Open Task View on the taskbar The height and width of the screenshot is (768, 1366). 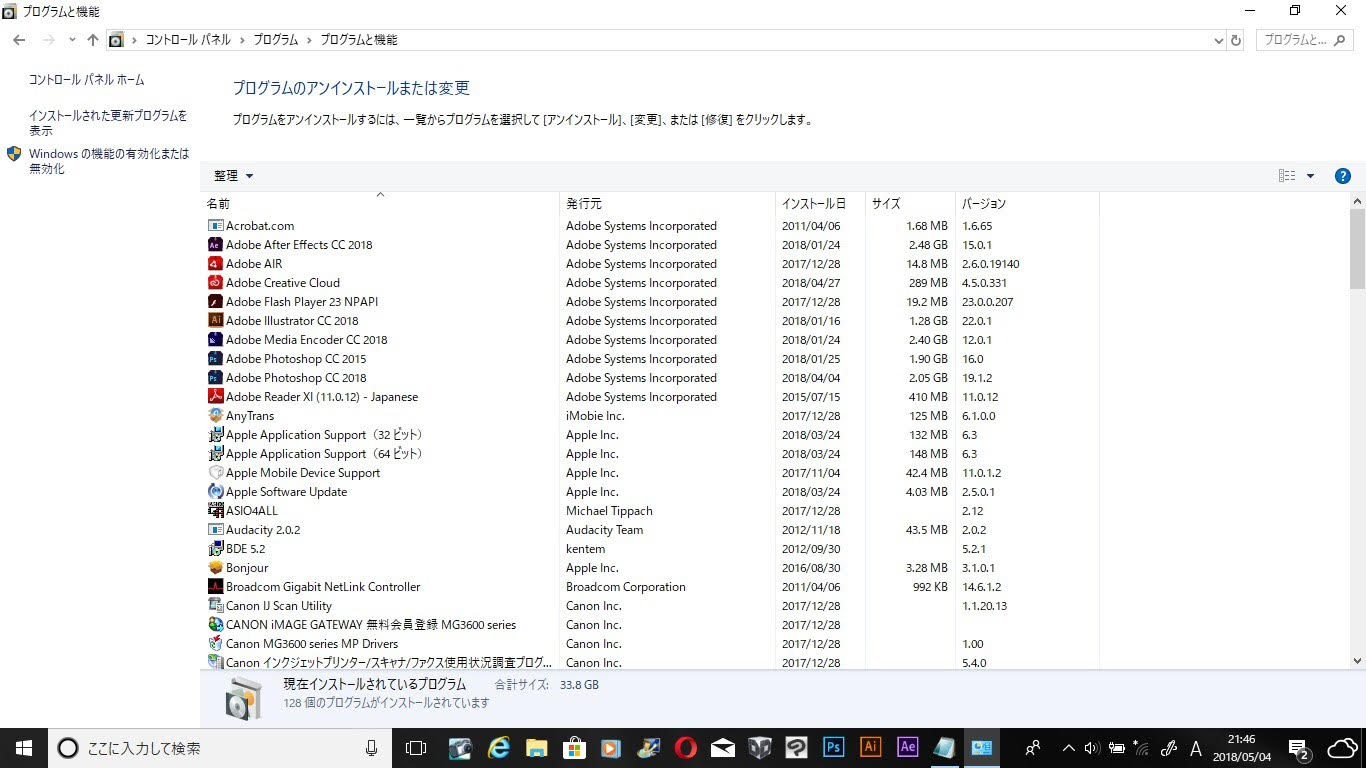coord(415,747)
